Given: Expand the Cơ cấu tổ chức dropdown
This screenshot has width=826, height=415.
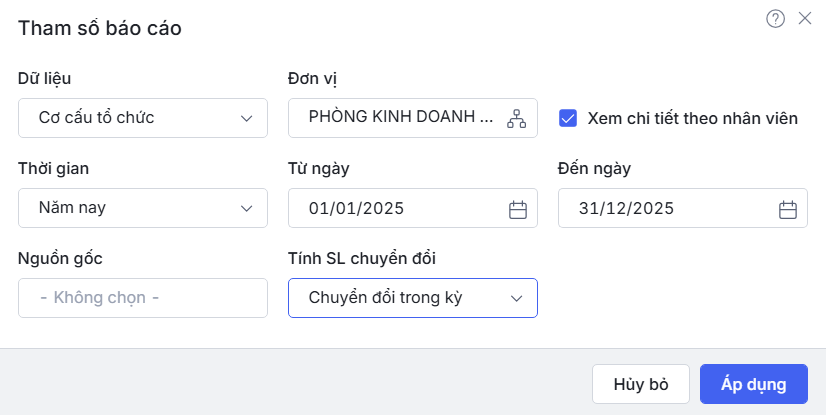Looking at the screenshot, I should (130, 118).
